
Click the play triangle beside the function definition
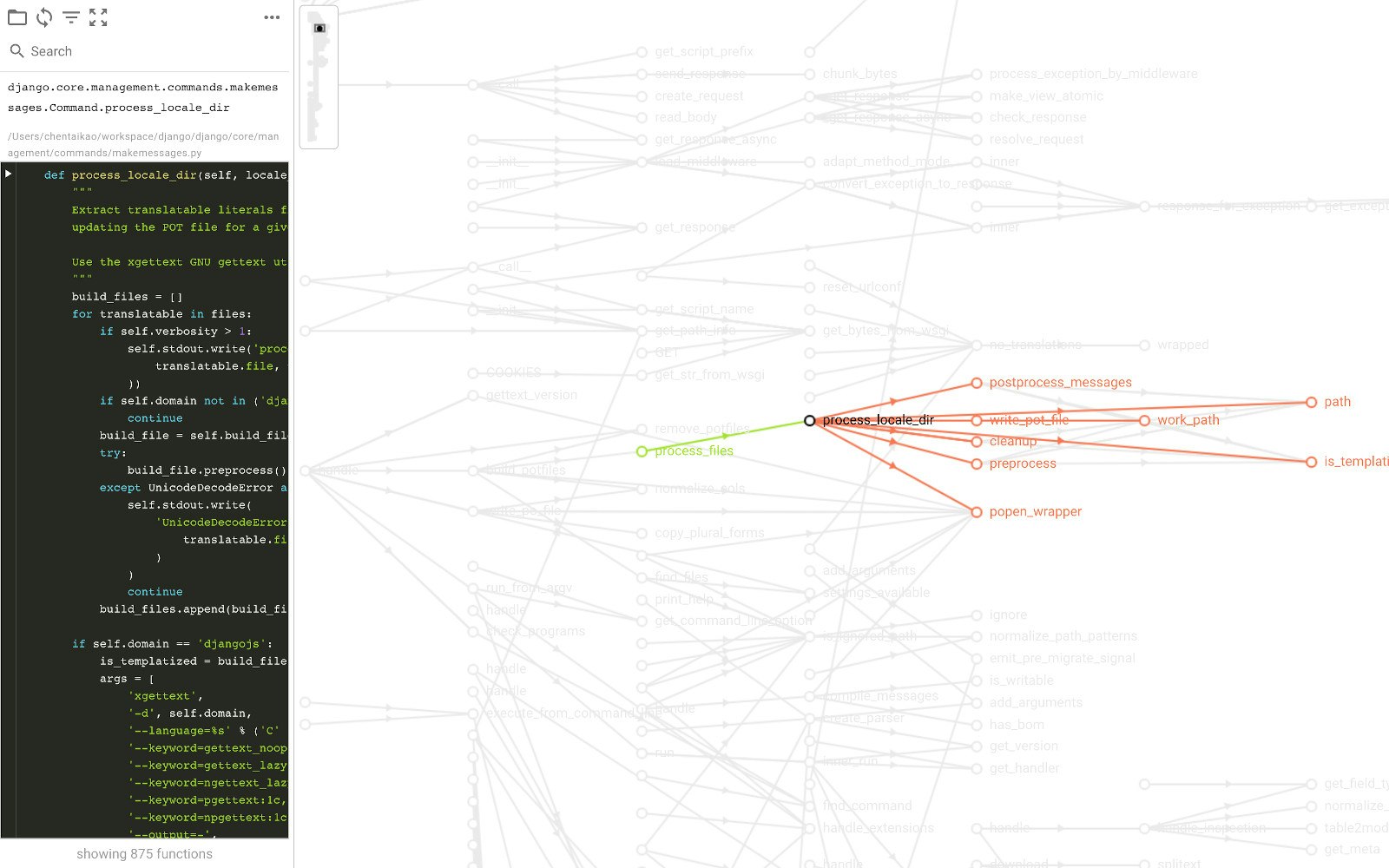point(7,173)
